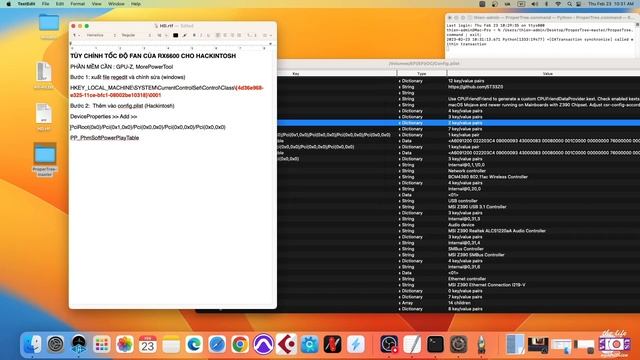Open the Regular typeface dropdown
Viewport: 640px width, 360px height.
tap(136, 36)
